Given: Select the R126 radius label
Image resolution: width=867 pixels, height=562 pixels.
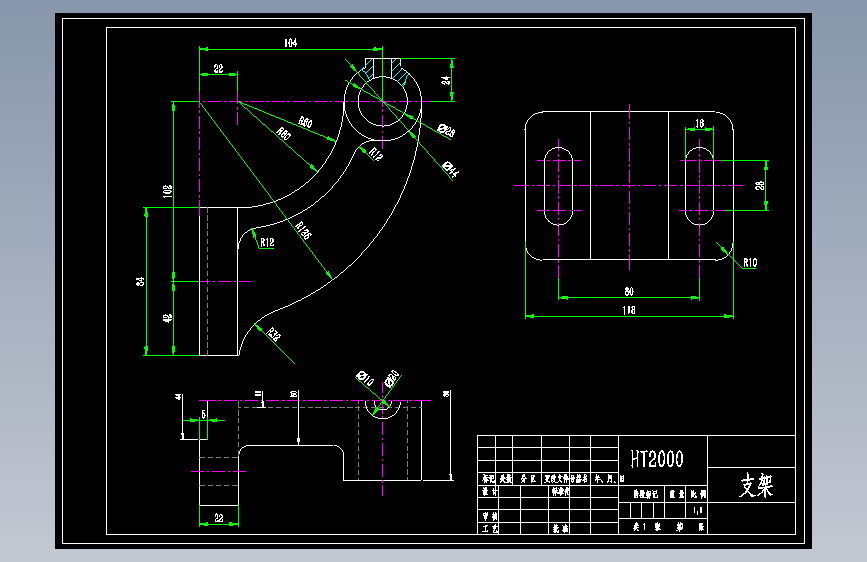Looking at the screenshot, I should 303,230.
